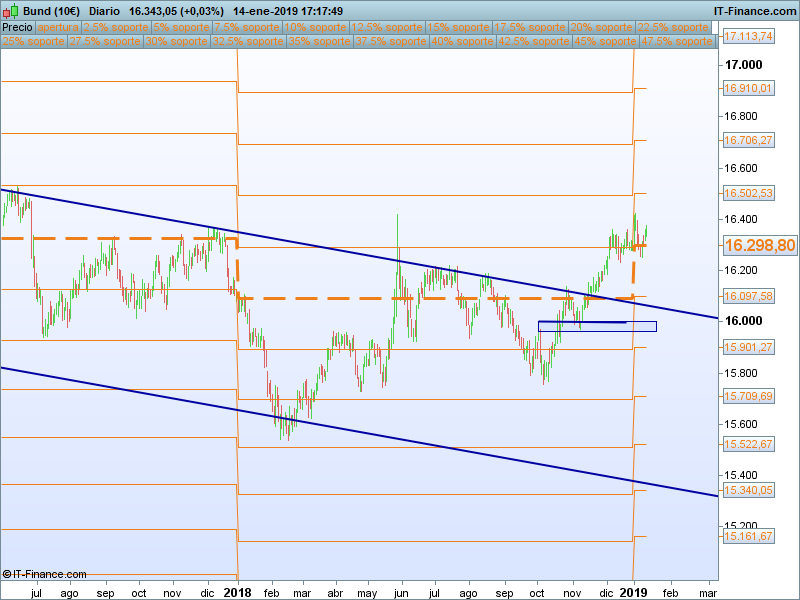This screenshot has width=800, height=600.
Task: Open the Diario timeframe label
Action: coord(105,11)
